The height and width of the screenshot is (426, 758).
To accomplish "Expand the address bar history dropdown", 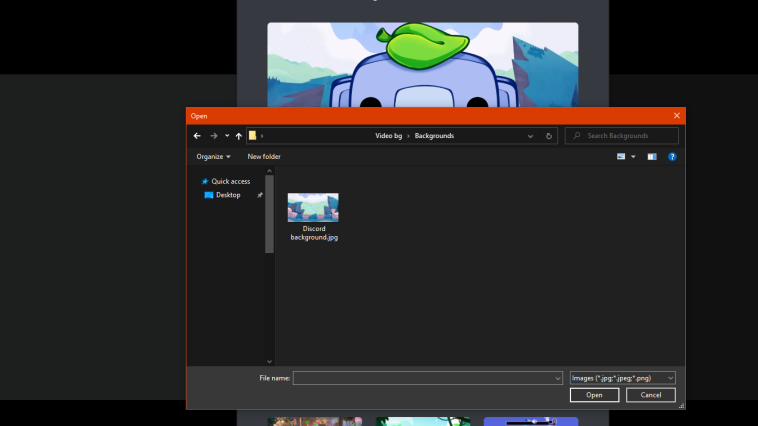I will [x=530, y=136].
